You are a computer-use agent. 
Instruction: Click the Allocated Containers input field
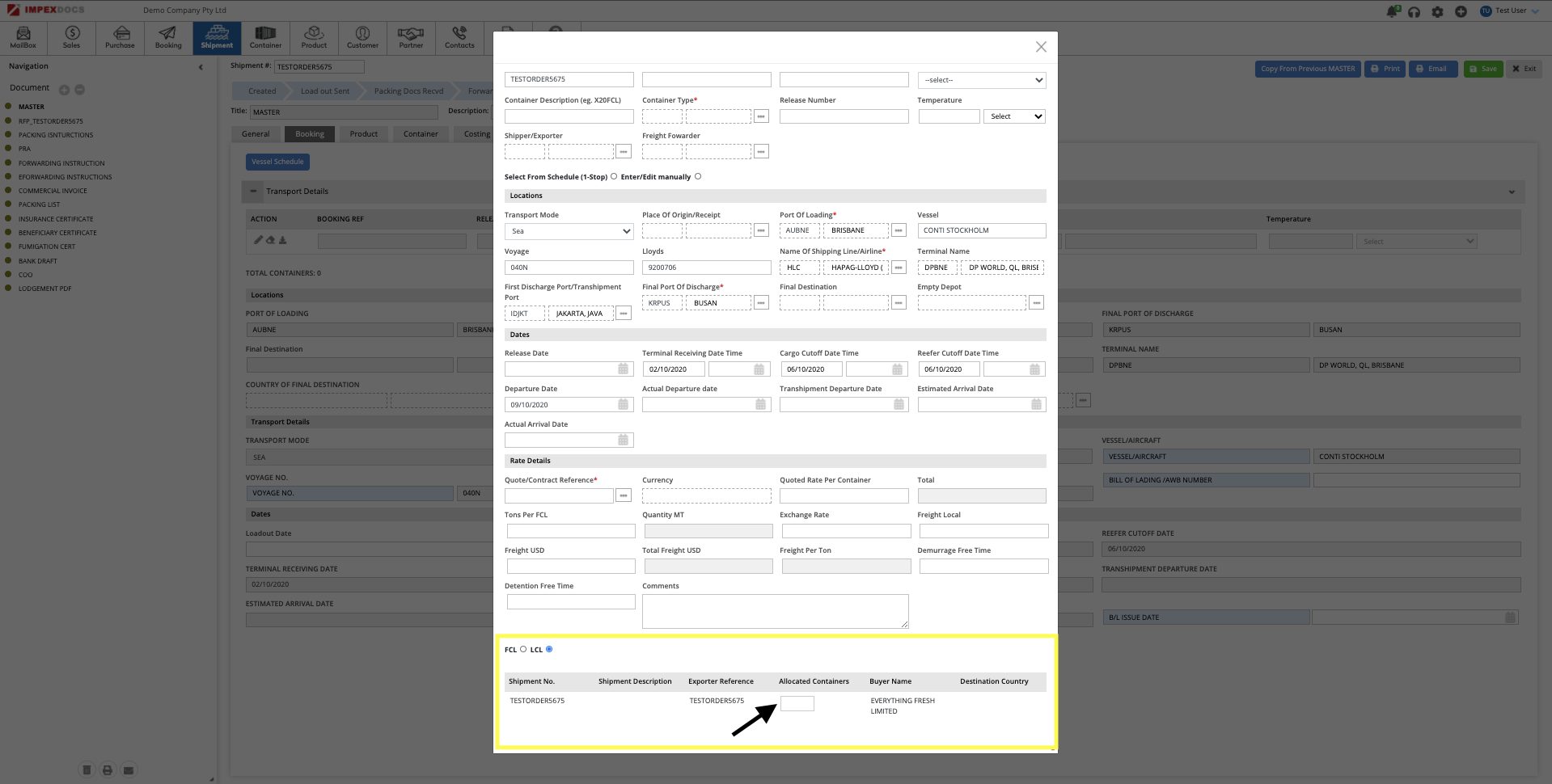(797, 703)
